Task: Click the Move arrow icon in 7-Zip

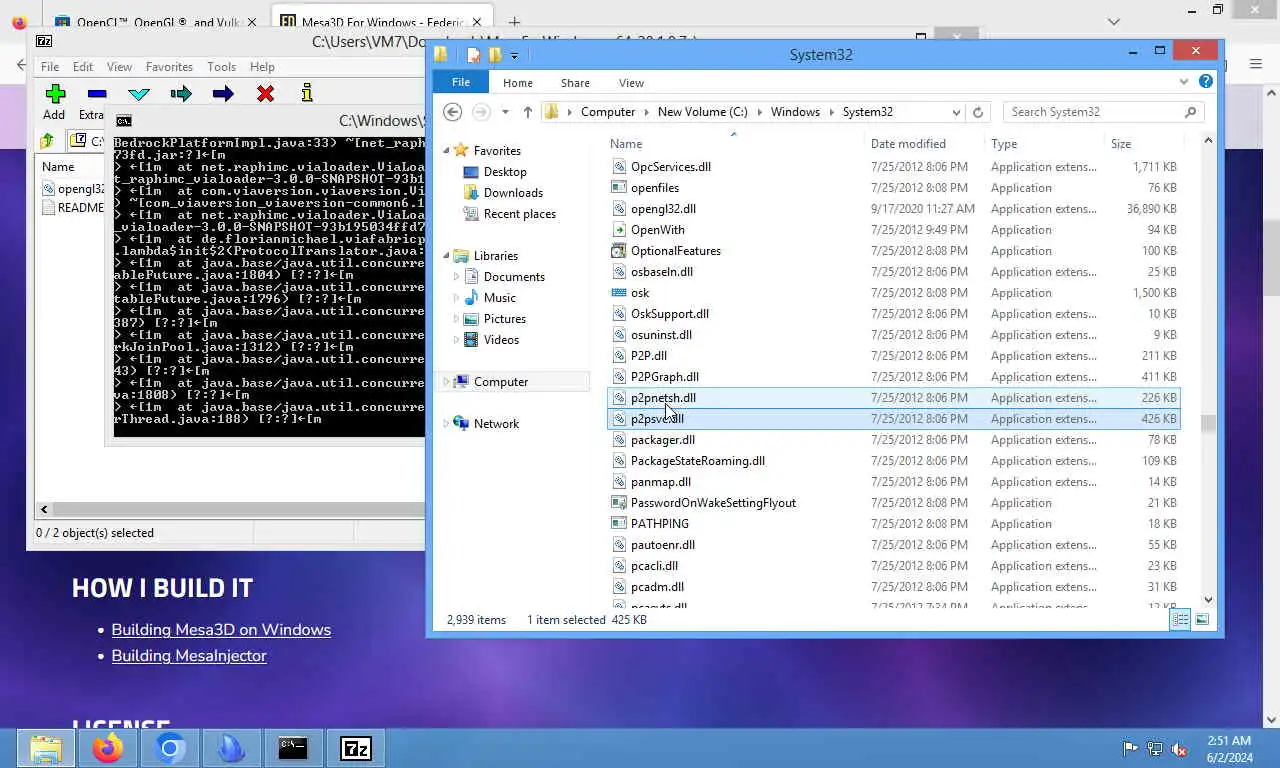Action: [x=223, y=94]
